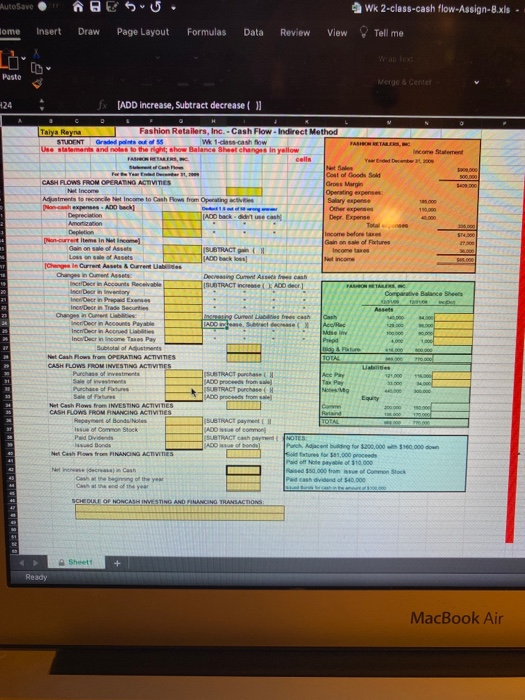The image size is (525, 700).
Task: Open the Data ribbon tab
Action: 253,32
